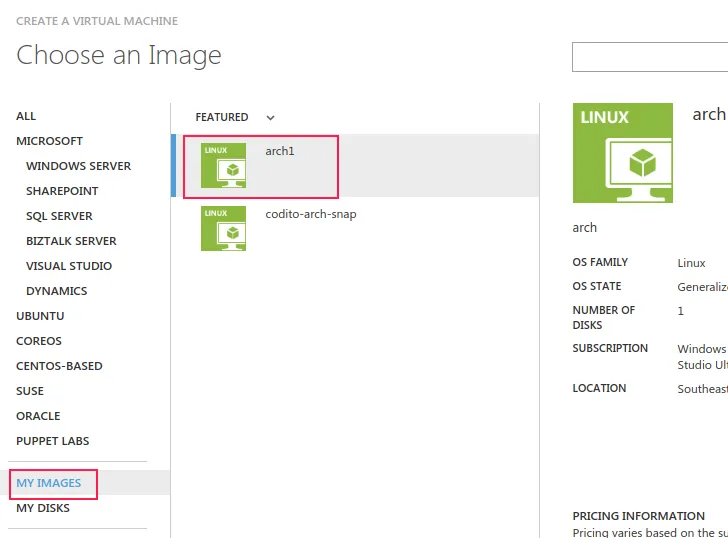
Task: Filter by SHAREPOINT images
Action: coord(62,191)
